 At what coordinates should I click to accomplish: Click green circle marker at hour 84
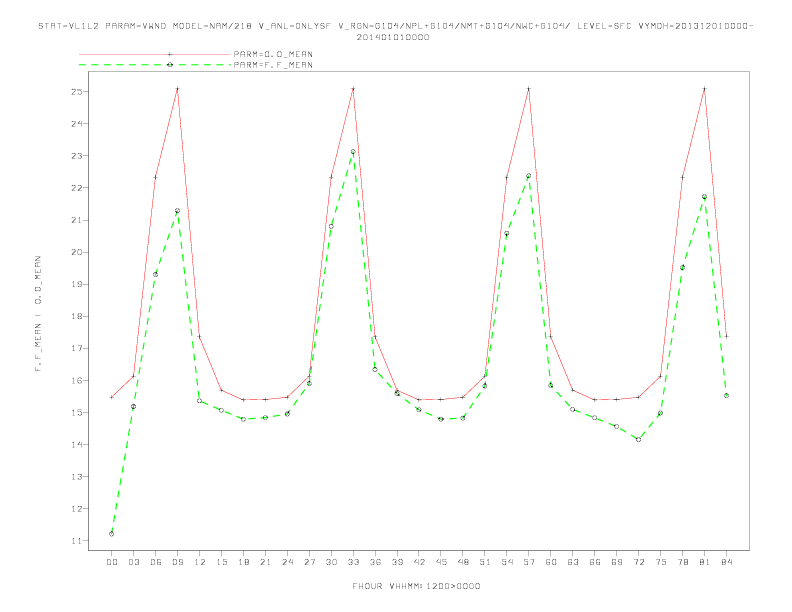(726, 395)
